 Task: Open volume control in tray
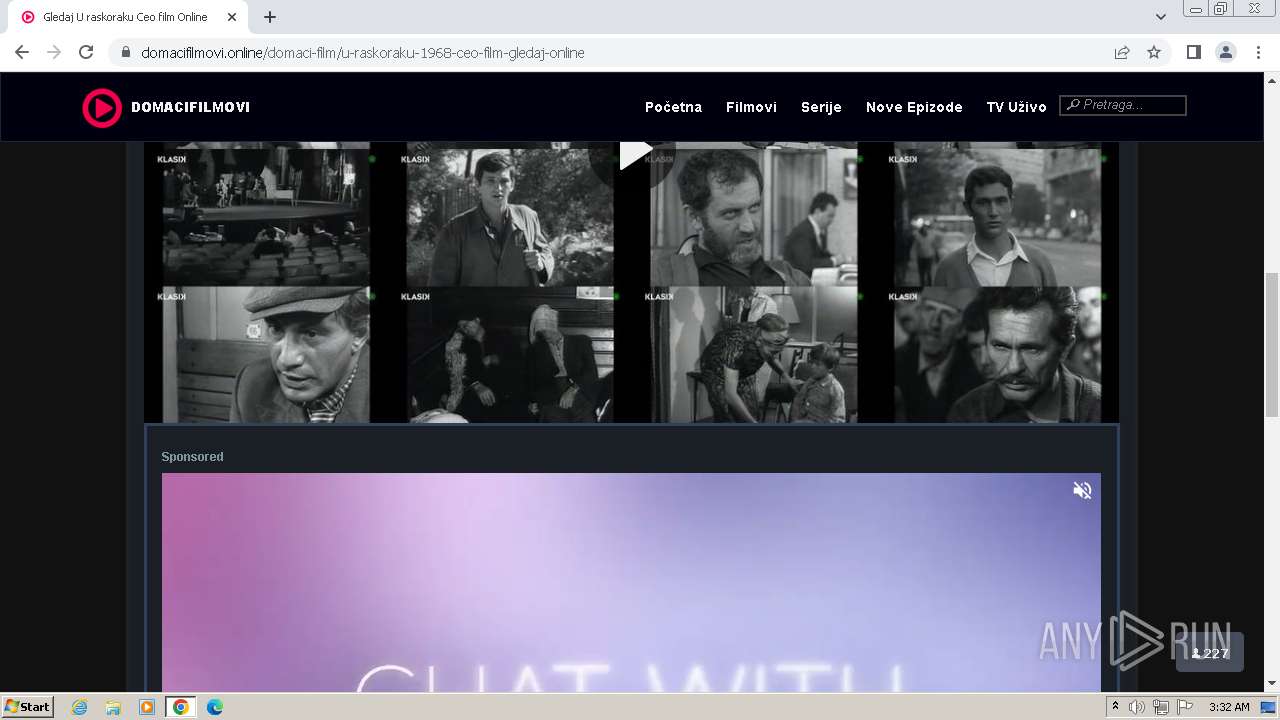(1137, 707)
